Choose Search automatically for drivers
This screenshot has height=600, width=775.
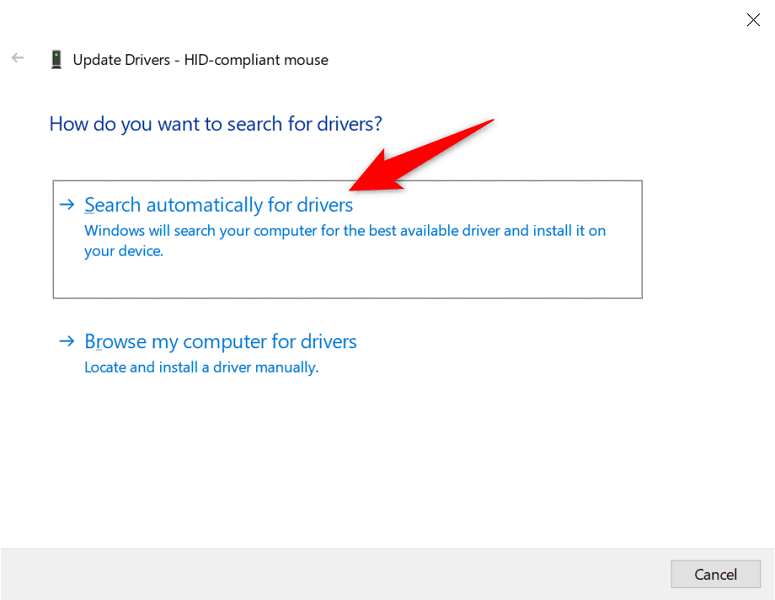(x=218, y=205)
